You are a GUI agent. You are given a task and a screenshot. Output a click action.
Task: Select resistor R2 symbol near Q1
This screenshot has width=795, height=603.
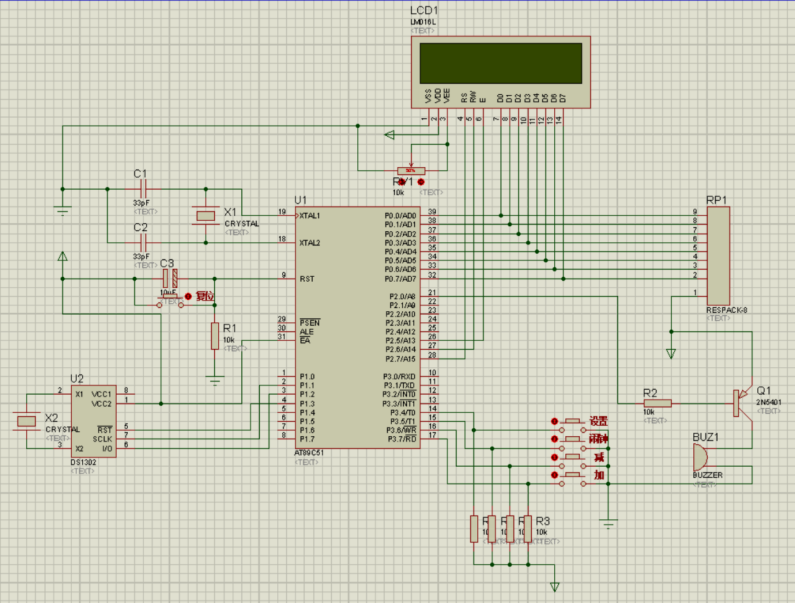coord(658,403)
